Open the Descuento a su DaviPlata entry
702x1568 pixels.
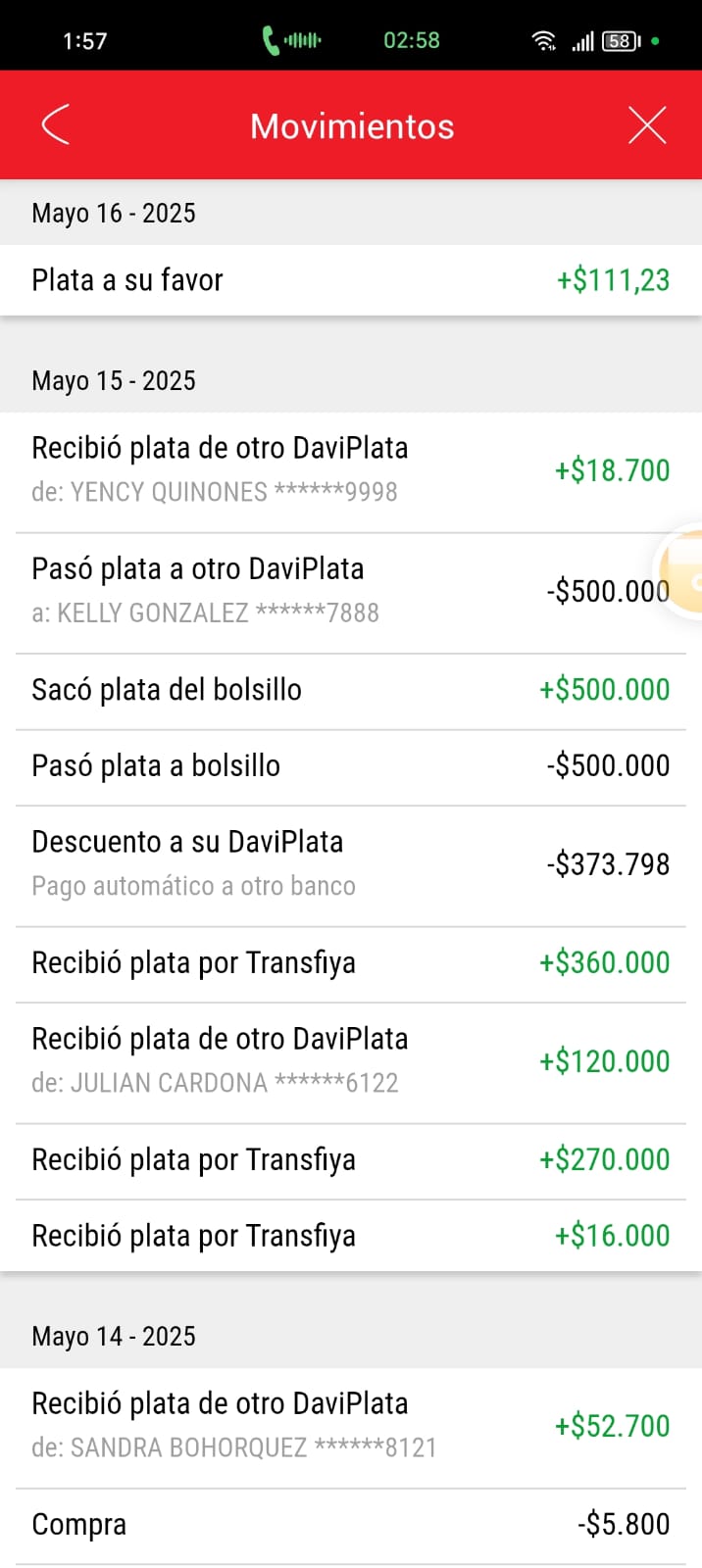click(x=350, y=864)
